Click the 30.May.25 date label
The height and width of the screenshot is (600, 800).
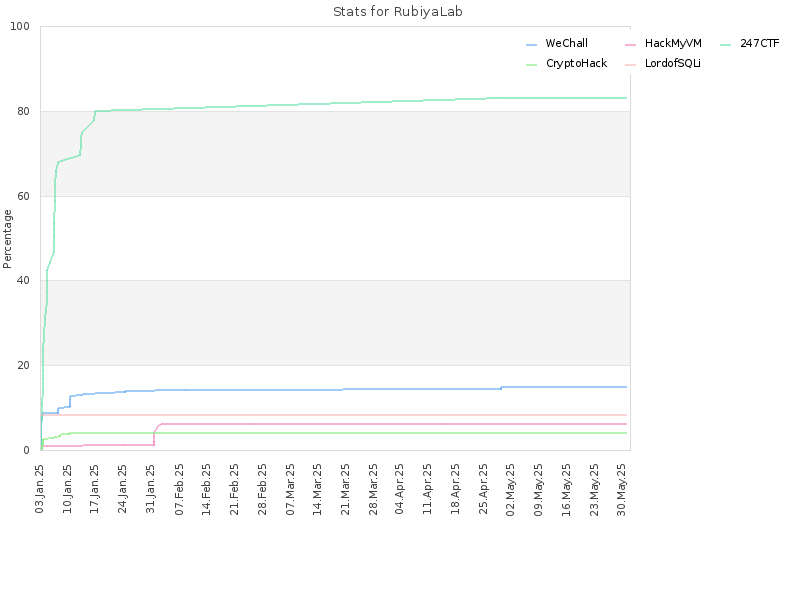click(x=622, y=490)
